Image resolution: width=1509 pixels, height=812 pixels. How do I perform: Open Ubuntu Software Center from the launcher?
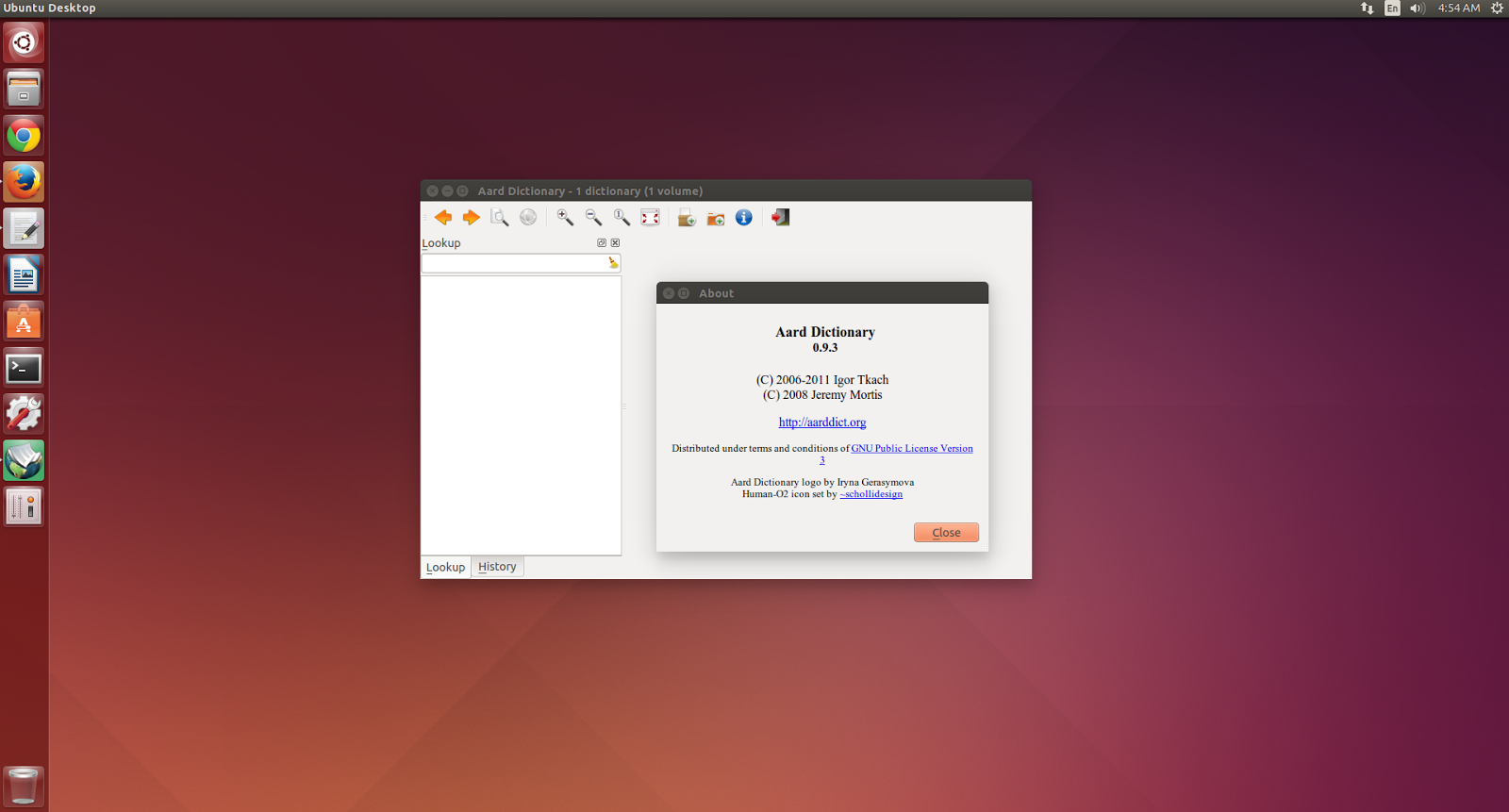tap(24, 322)
